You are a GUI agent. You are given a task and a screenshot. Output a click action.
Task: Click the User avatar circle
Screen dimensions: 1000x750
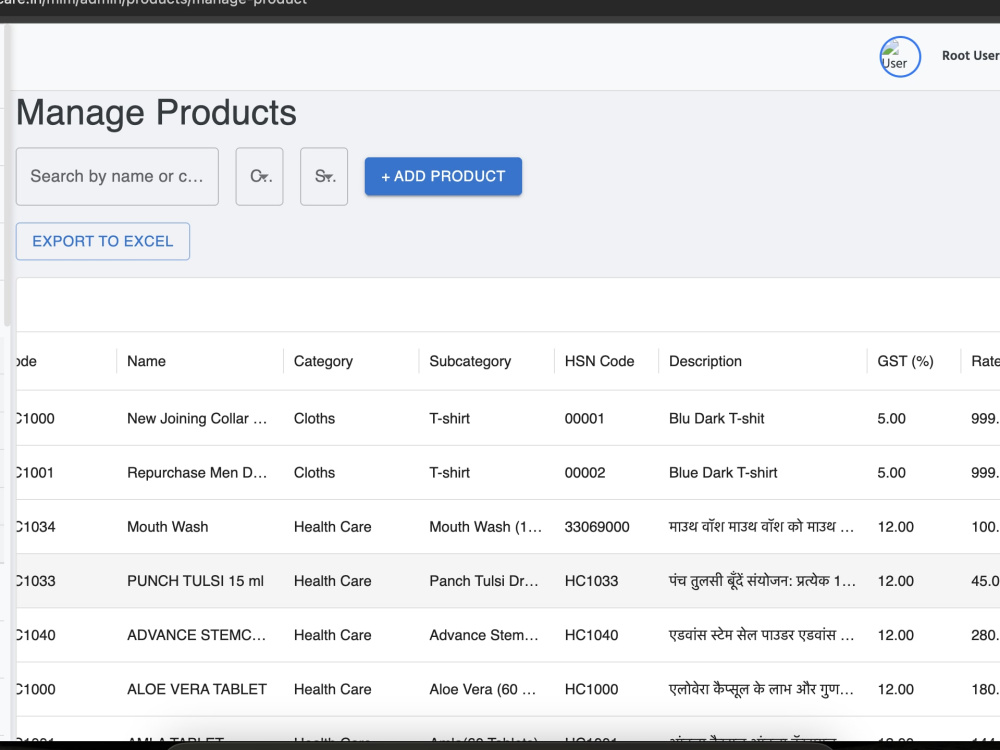click(x=900, y=57)
